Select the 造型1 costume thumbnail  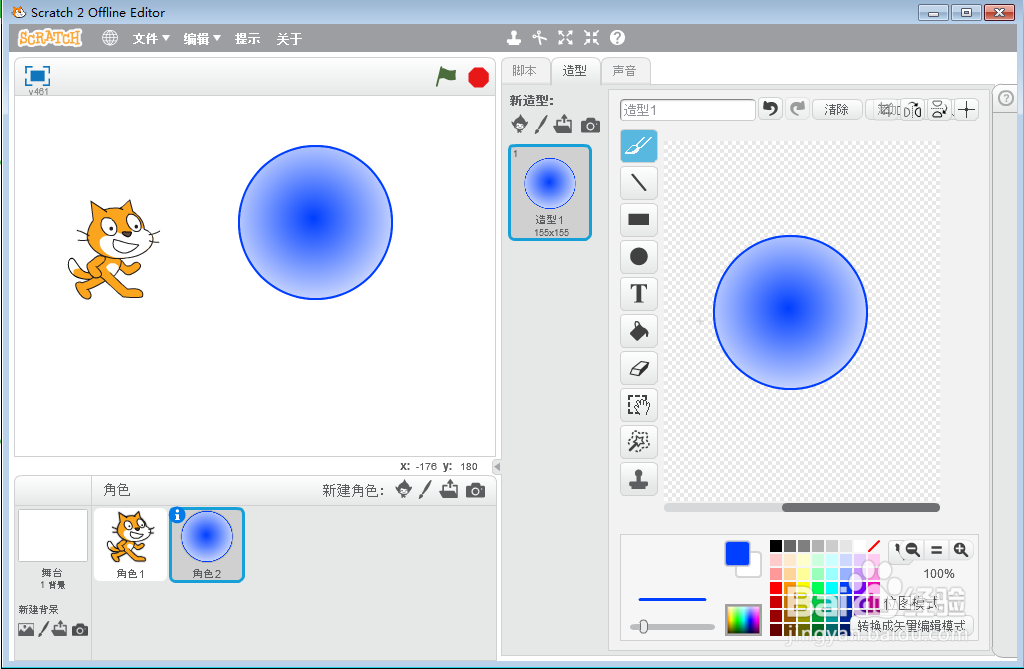pyautogui.click(x=550, y=192)
